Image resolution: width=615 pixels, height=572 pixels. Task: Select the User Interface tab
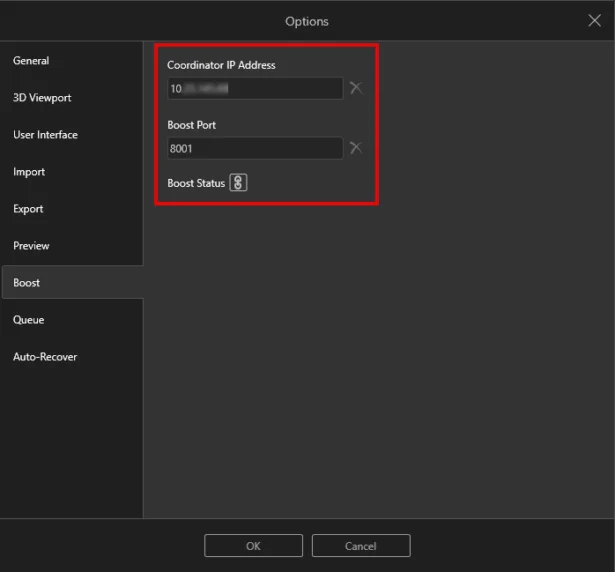point(45,135)
